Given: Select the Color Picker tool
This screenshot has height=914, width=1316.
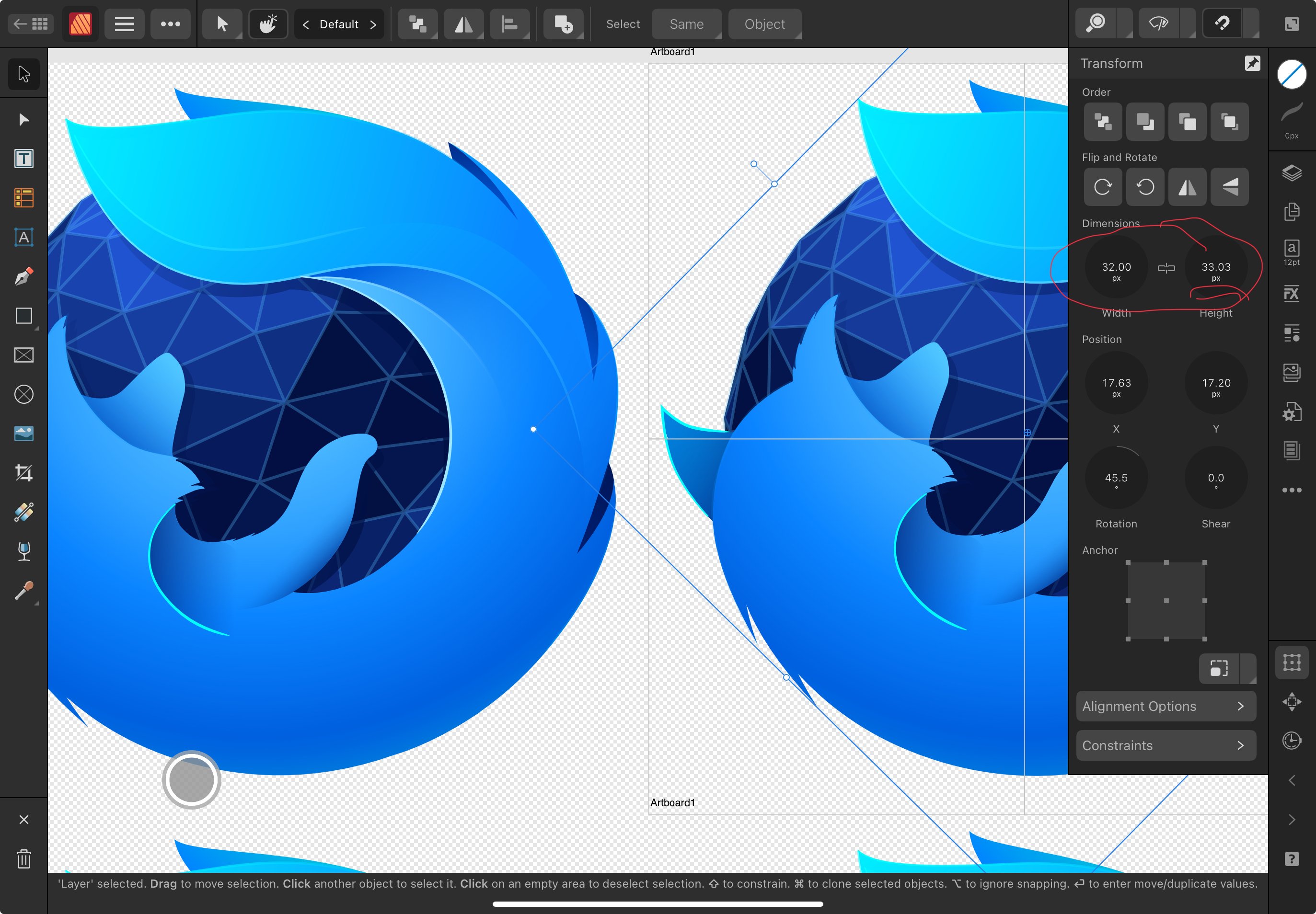Looking at the screenshot, I should coord(23,591).
